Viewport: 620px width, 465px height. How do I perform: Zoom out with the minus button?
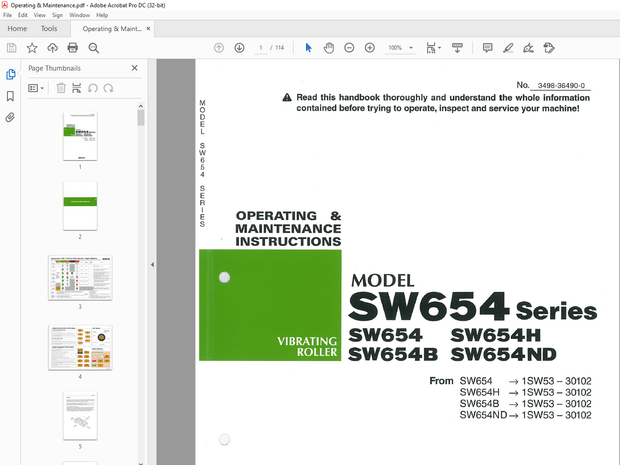tap(349, 48)
